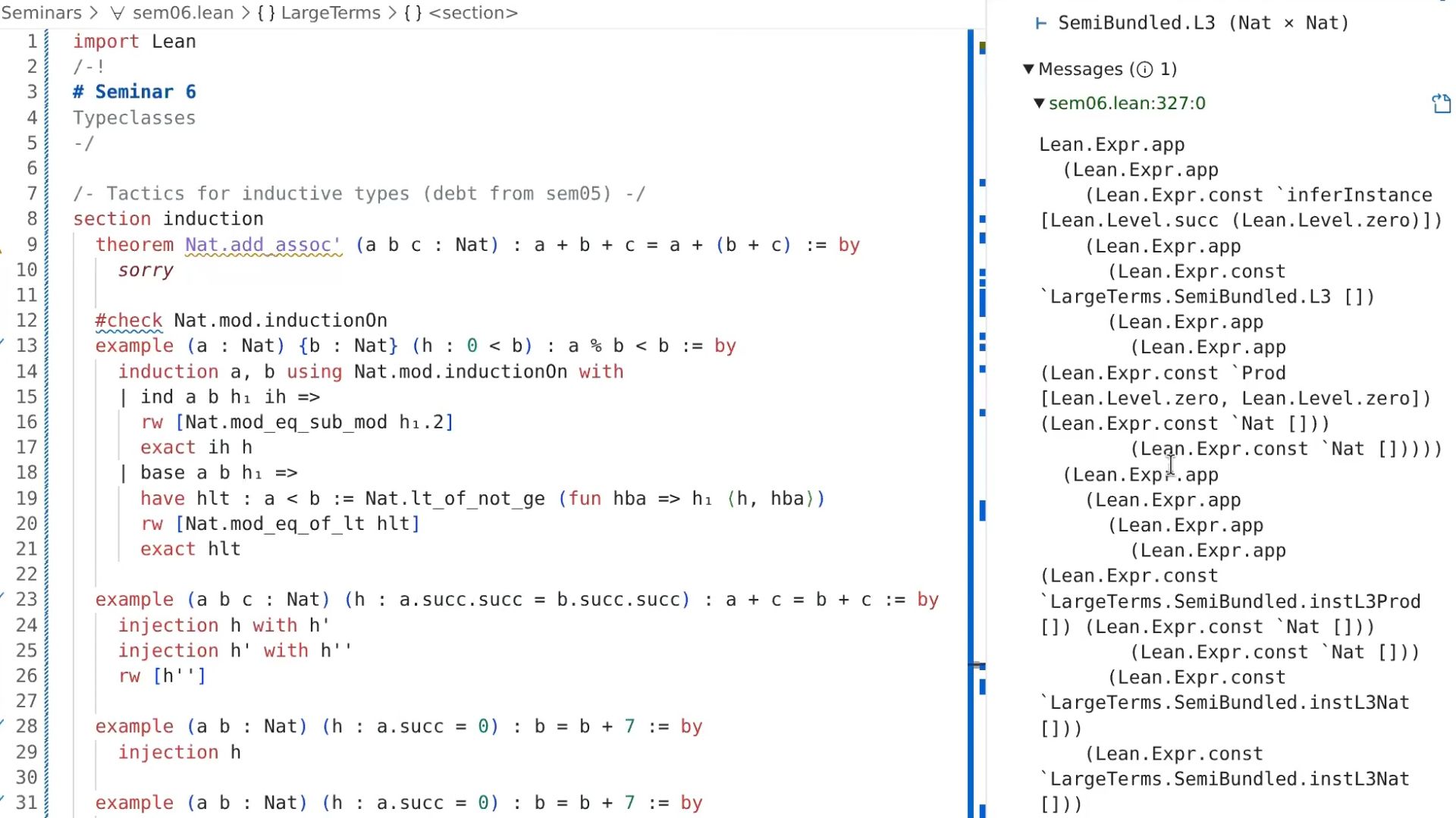Click 'injection h' on line 29
The height and width of the screenshot is (818, 1456).
(179, 753)
